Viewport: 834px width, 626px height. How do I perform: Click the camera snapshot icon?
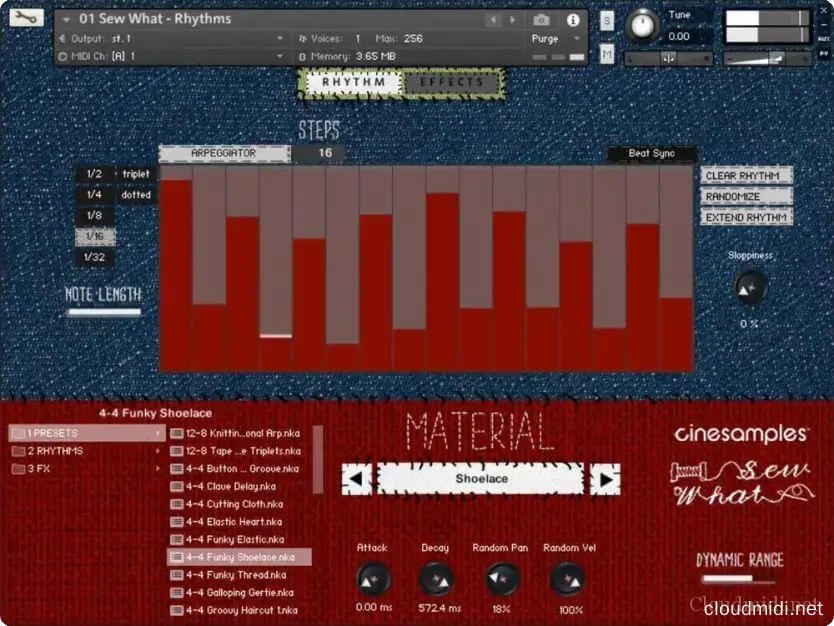[541, 19]
